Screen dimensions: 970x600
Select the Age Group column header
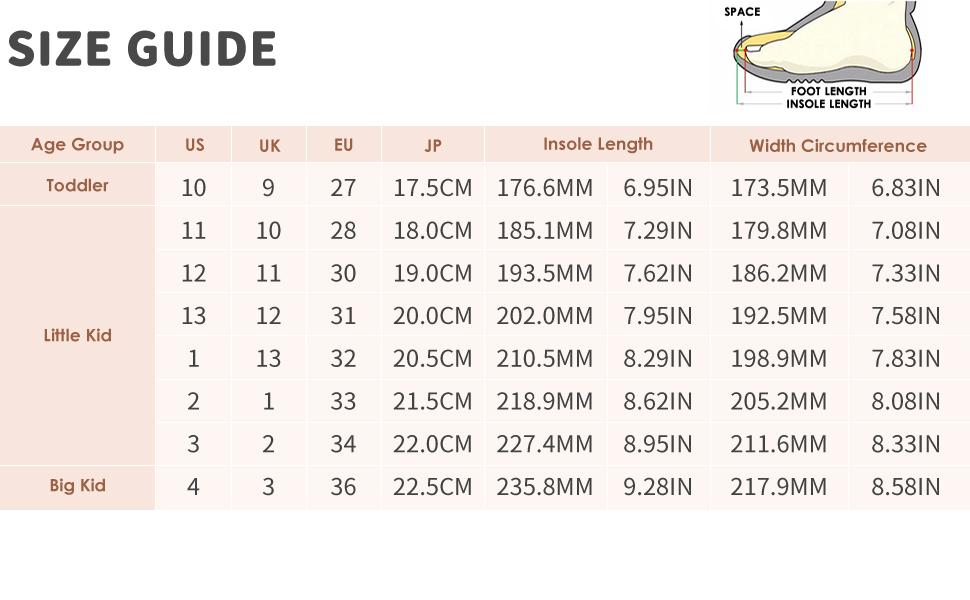[x=77, y=145]
